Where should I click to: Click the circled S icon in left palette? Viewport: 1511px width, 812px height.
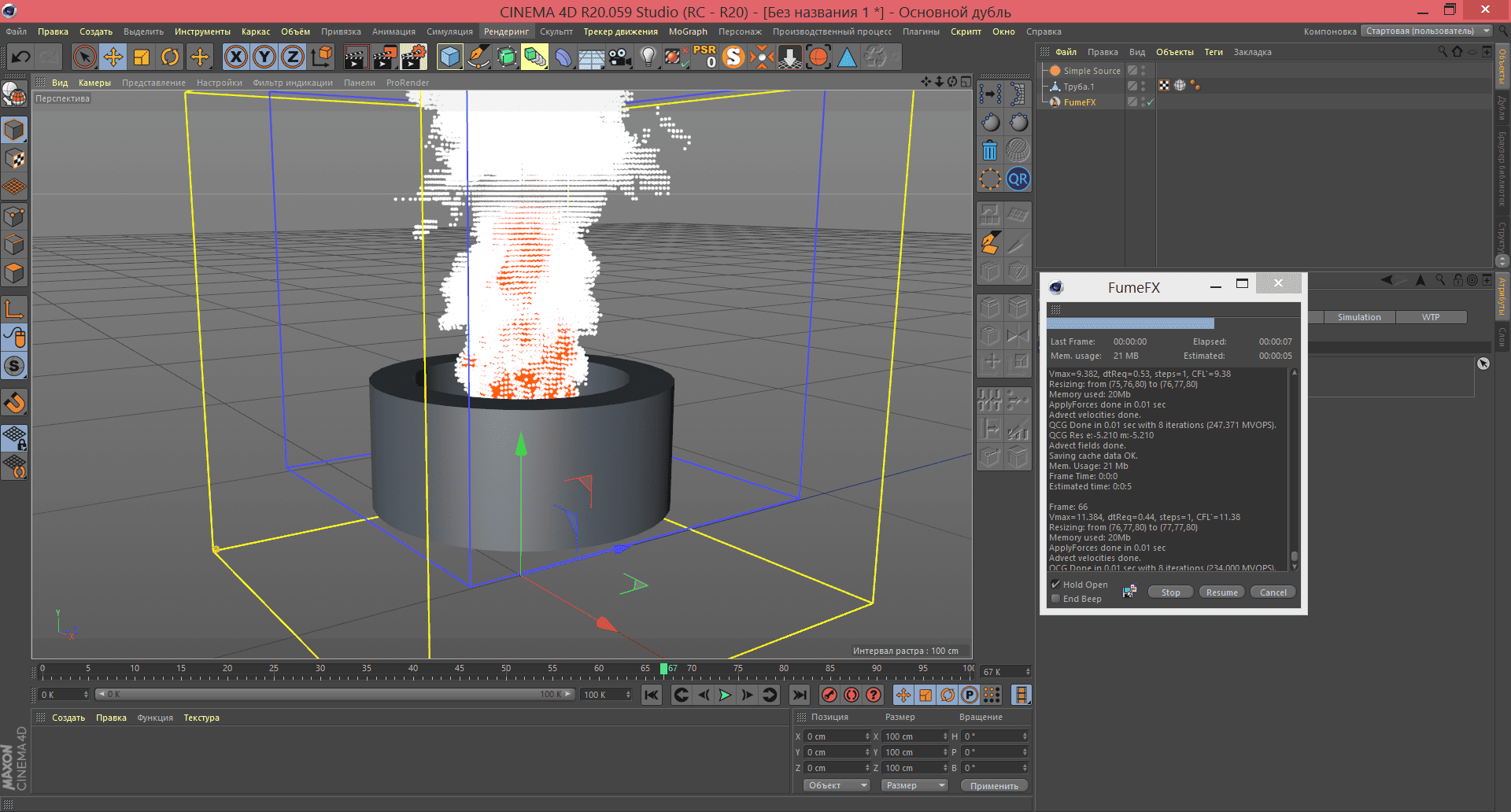(14, 366)
